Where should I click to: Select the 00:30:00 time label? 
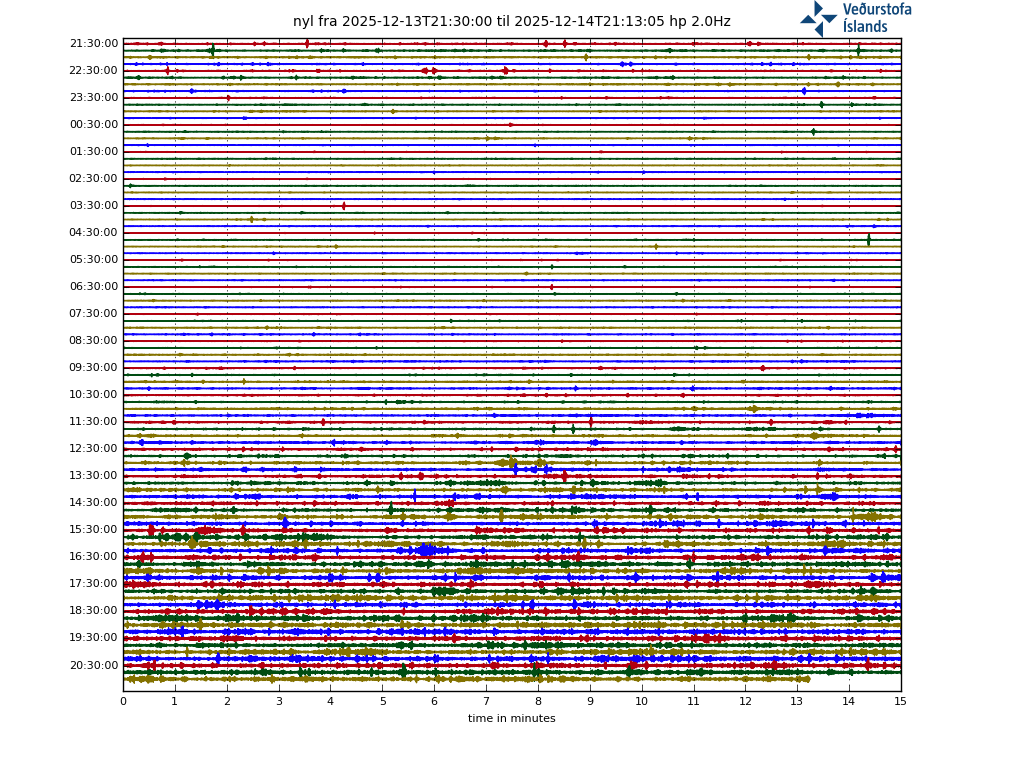pos(94,125)
